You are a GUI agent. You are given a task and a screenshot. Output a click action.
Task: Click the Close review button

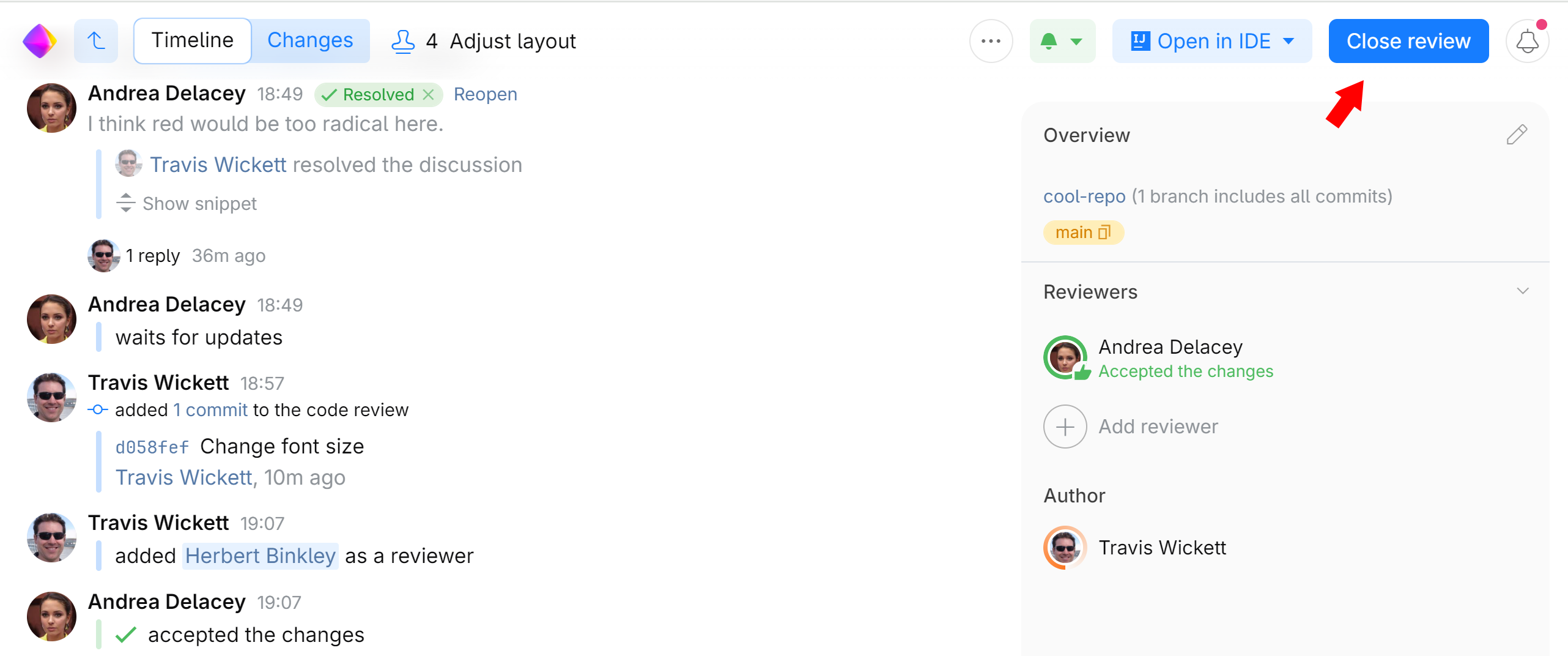tap(1408, 41)
